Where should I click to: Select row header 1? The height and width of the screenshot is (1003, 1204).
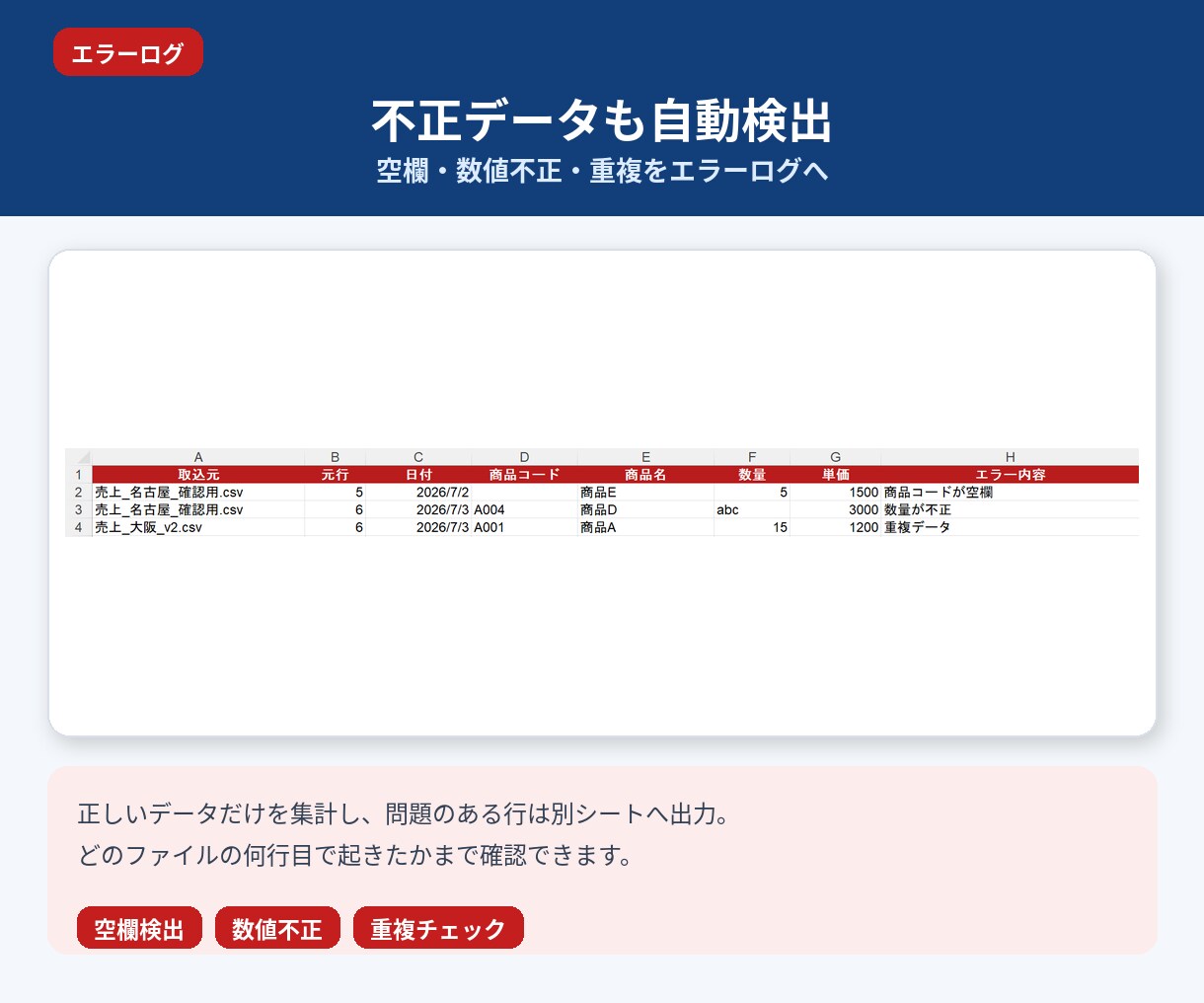click(79, 474)
